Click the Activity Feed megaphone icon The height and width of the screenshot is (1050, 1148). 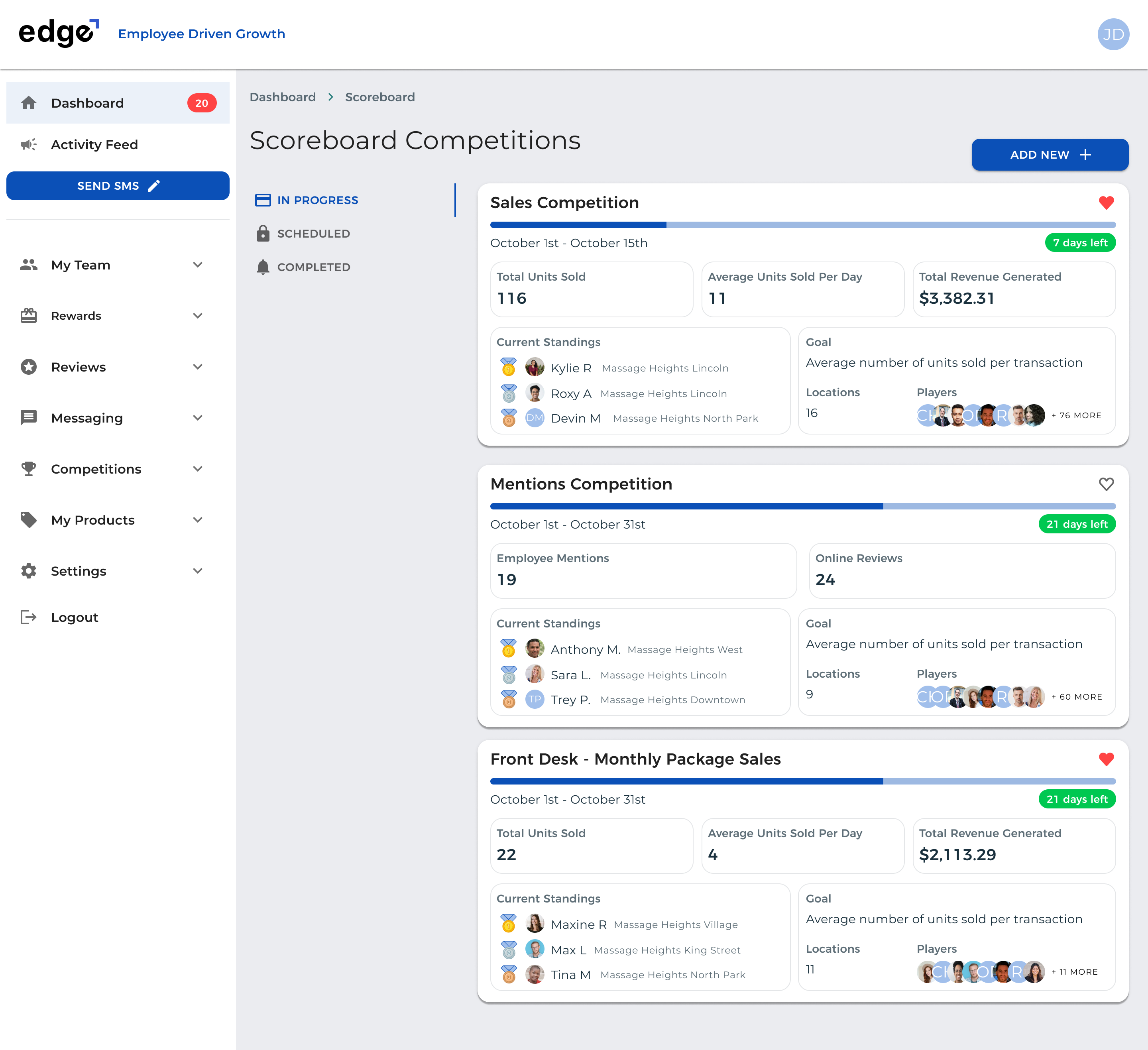[28, 145]
